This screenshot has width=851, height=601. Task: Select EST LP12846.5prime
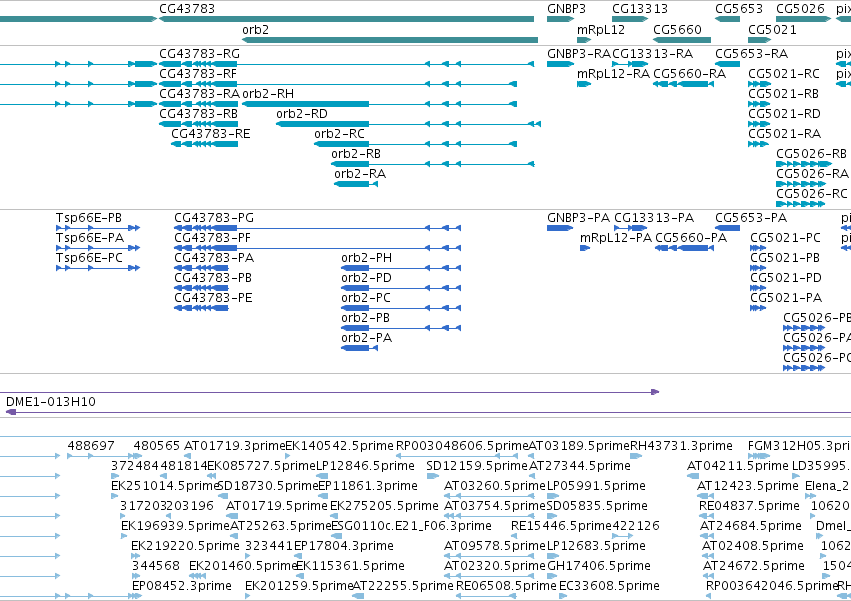pyautogui.click(x=365, y=466)
